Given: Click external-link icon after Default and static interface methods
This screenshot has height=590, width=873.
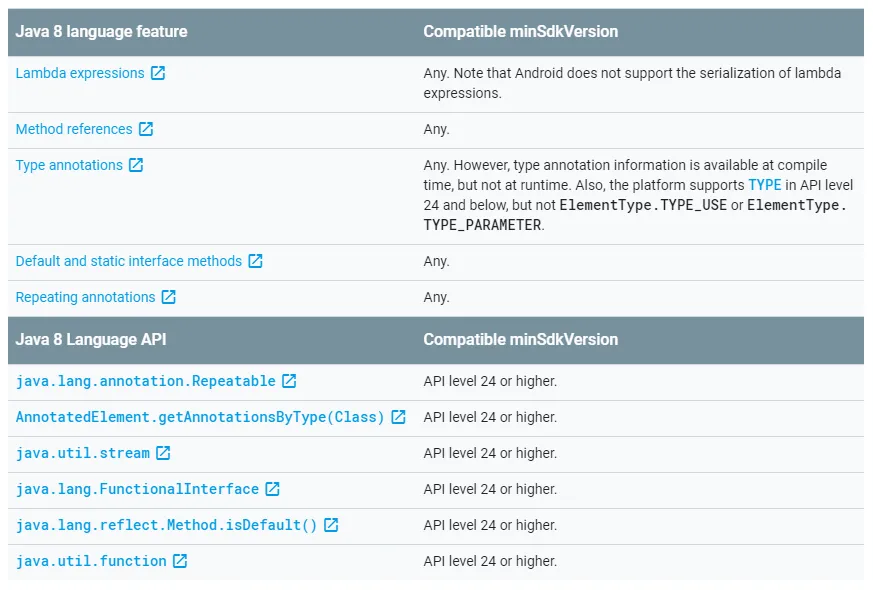Looking at the screenshot, I should pyautogui.click(x=255, y=261).
